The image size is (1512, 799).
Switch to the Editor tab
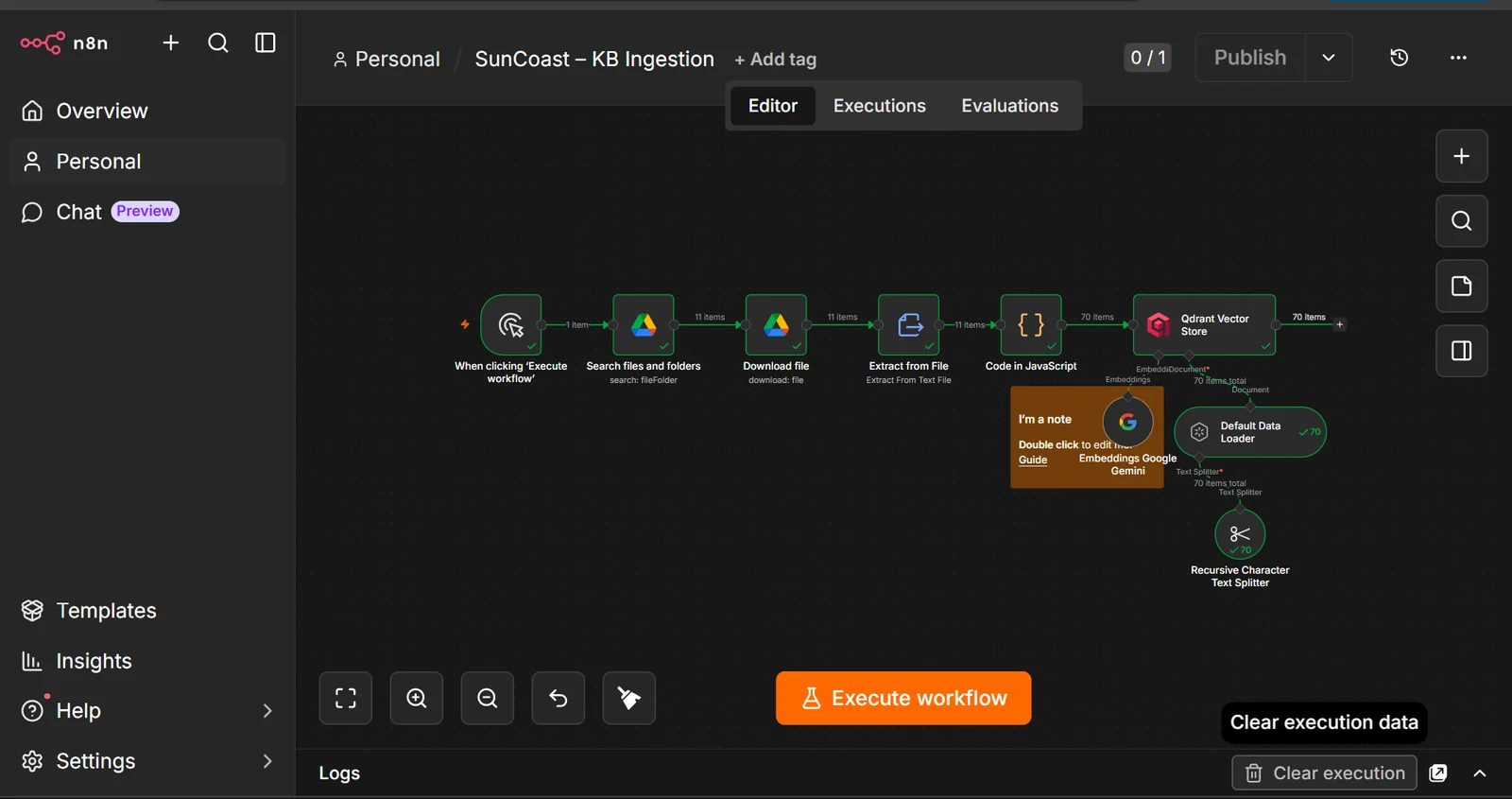pos(773,106)
